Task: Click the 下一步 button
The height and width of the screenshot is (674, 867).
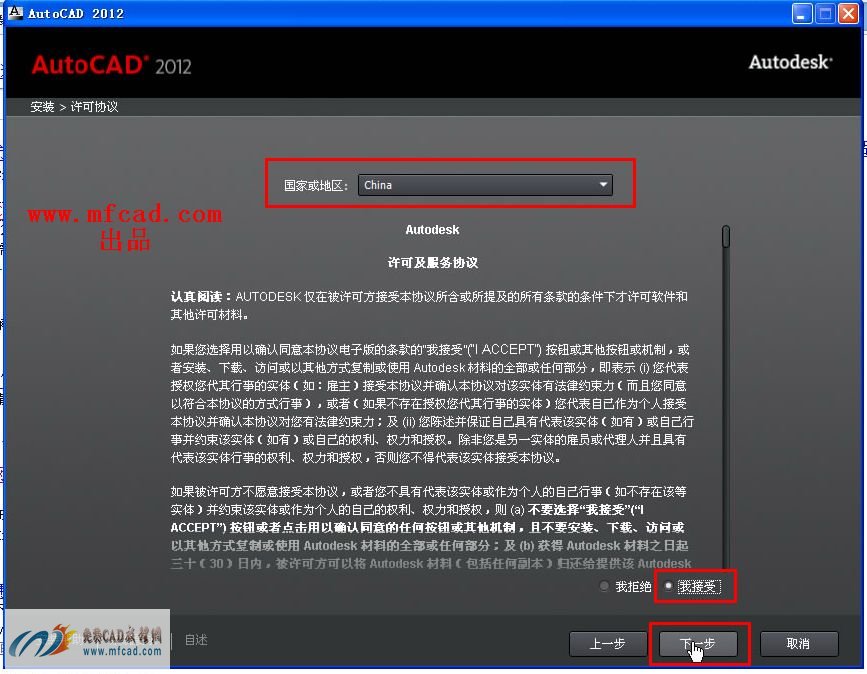Action: click(698, 644)
